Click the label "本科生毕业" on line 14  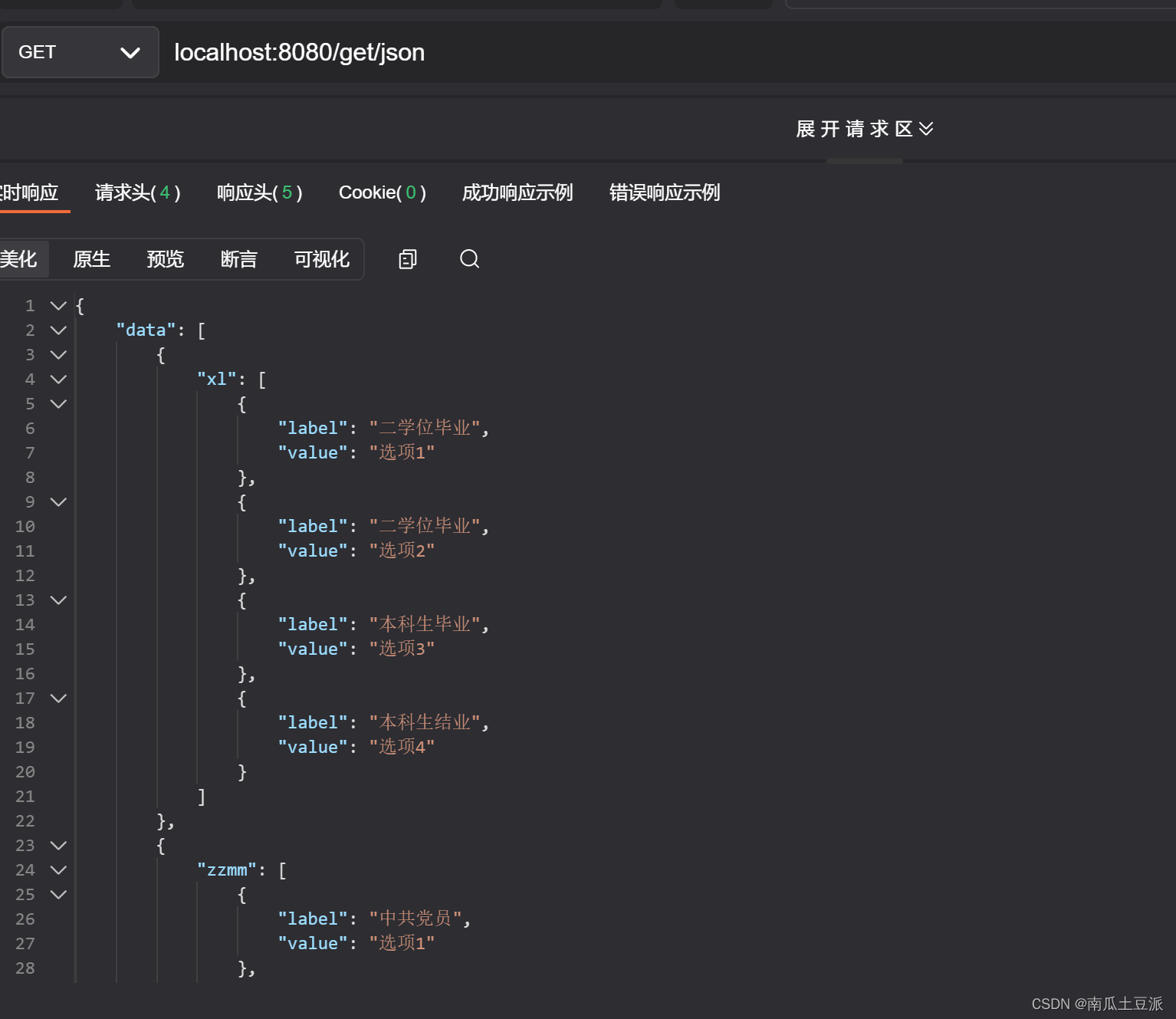[x=425, y=624]
